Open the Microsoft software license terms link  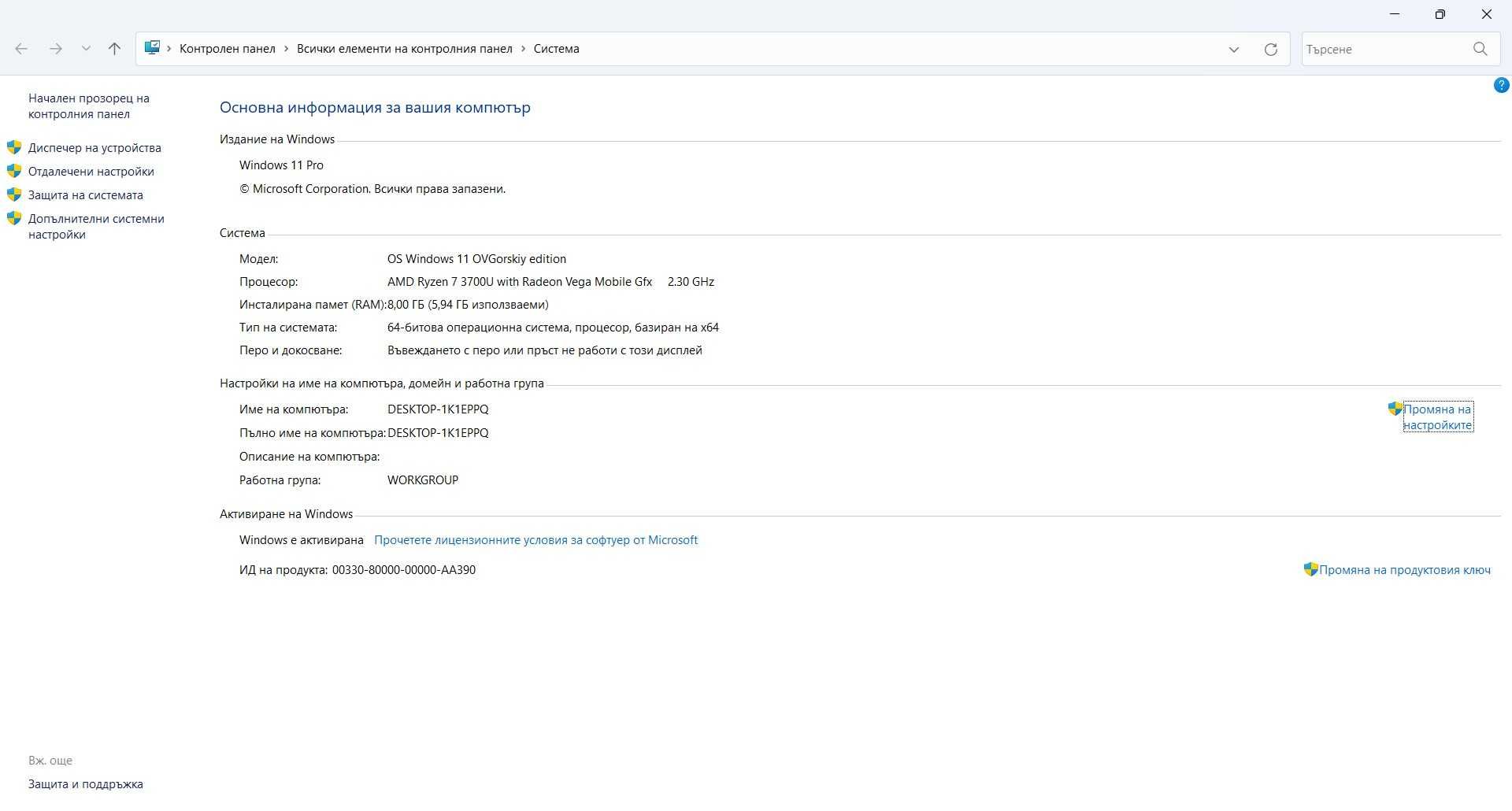pyautogui.click(x=535, y=540)
